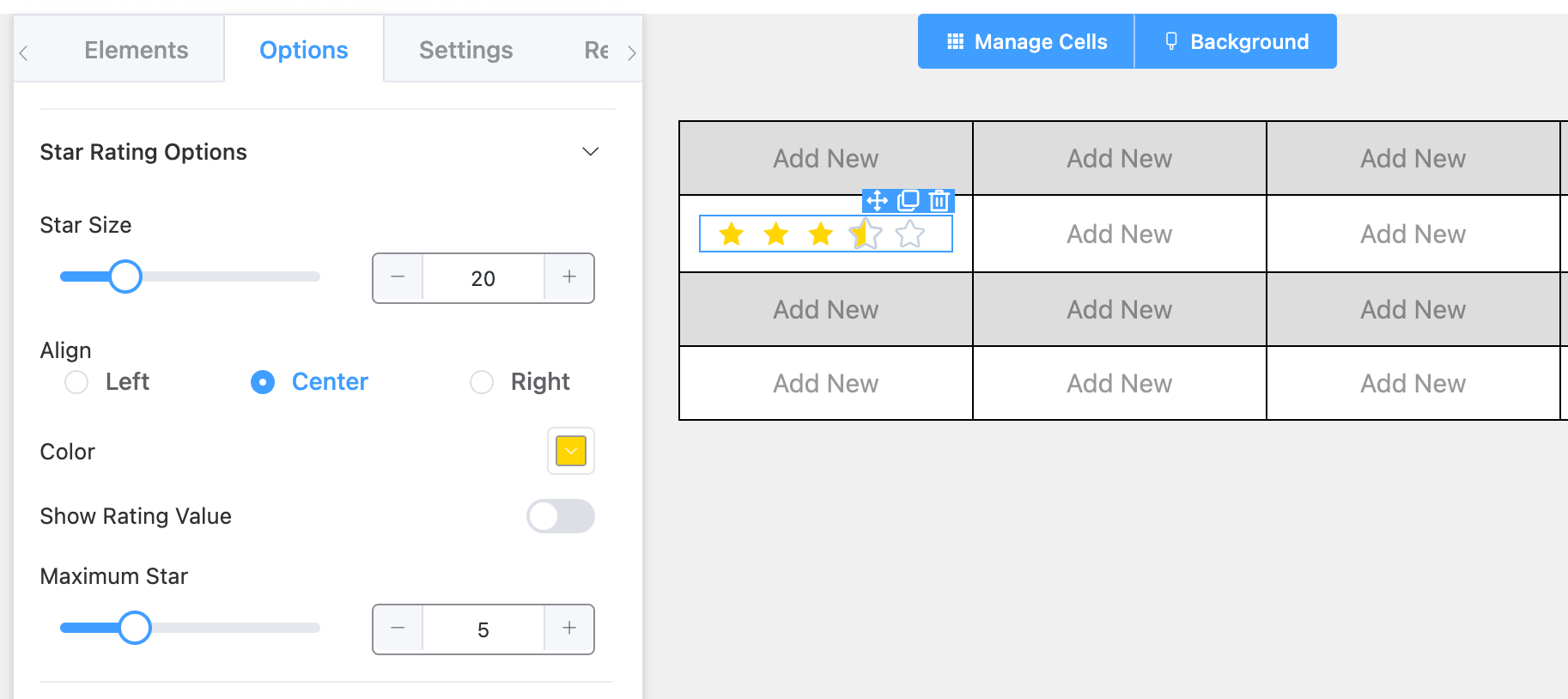Click the Star Size value field showing 20
The width and height of the screenshot is (1568, 699).
coord(483,277)
